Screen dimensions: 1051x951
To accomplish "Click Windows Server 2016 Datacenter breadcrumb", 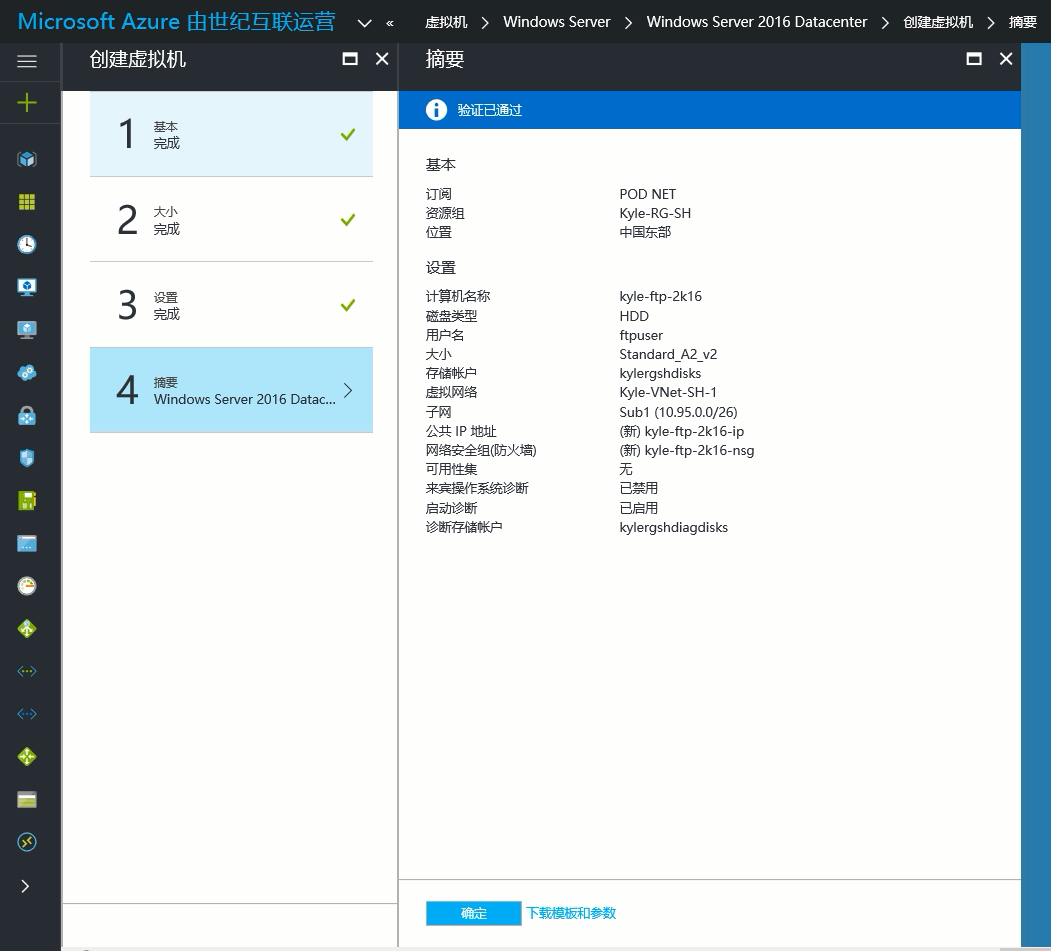I will coord(756,22).
